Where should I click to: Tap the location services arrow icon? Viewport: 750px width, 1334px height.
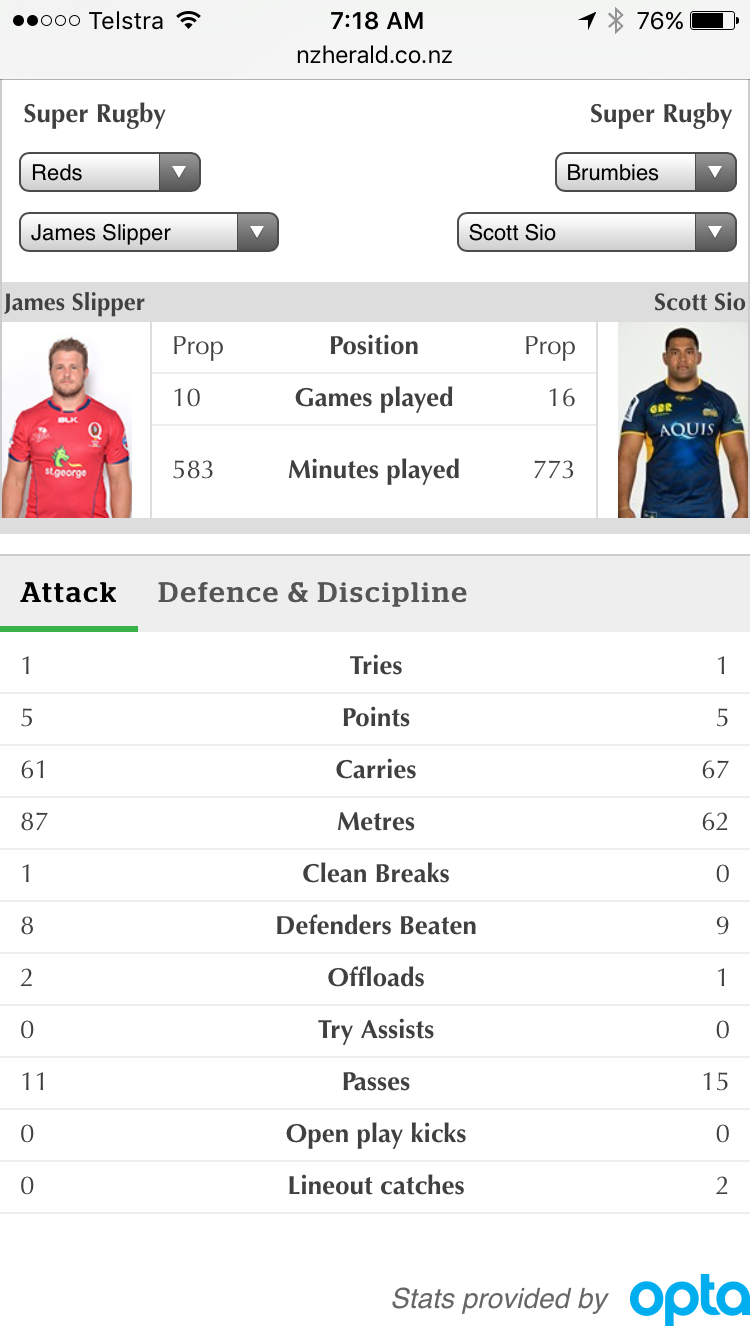click(587, 20)
